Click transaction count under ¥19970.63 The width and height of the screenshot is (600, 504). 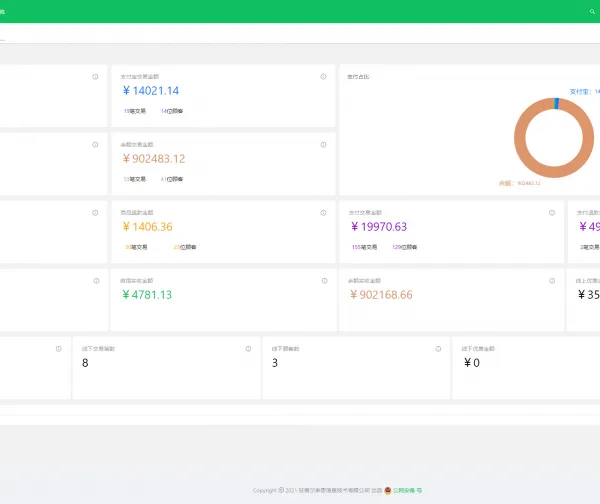[364, 247]
